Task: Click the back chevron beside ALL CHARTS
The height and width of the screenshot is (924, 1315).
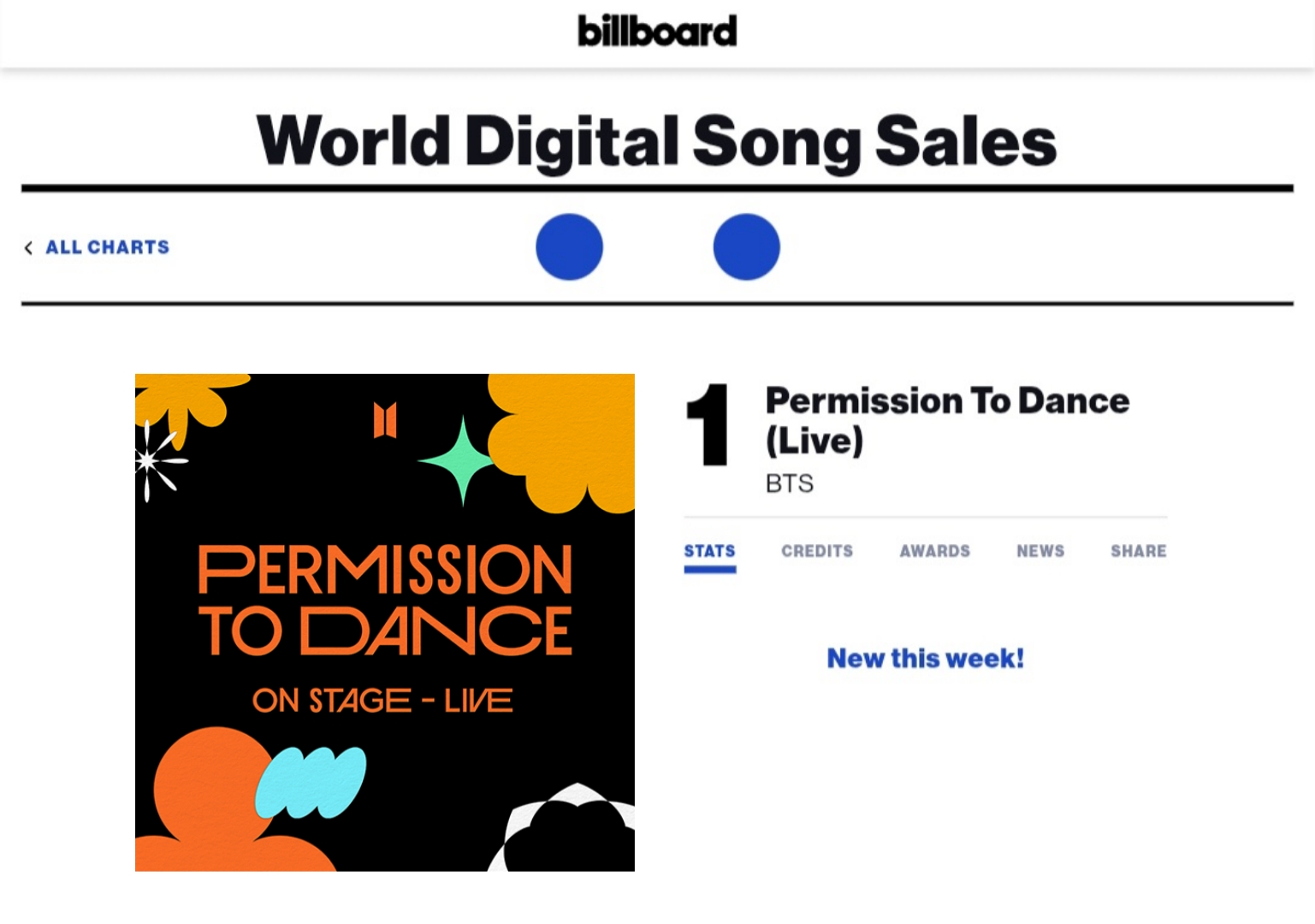Action: [x=28, y=248]
